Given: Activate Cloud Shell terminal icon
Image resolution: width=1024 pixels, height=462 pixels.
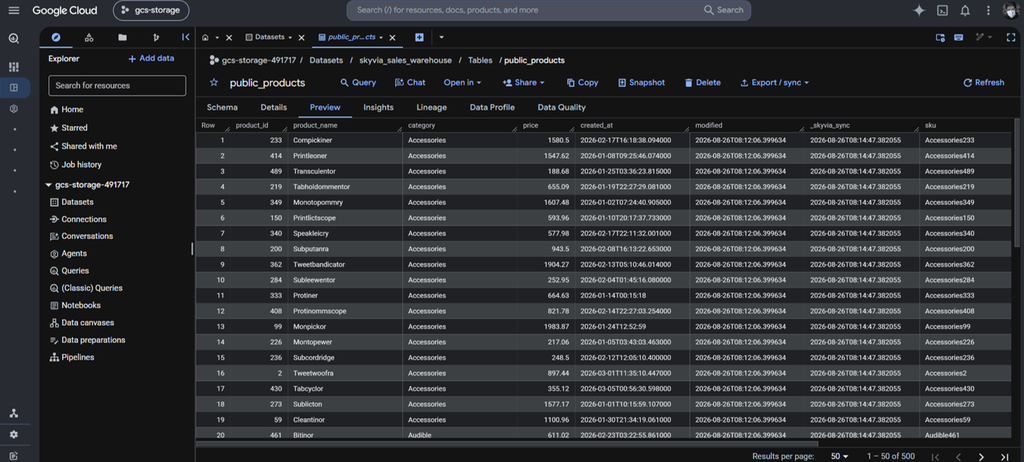Looking at the screenshot, I should (942, 10).
